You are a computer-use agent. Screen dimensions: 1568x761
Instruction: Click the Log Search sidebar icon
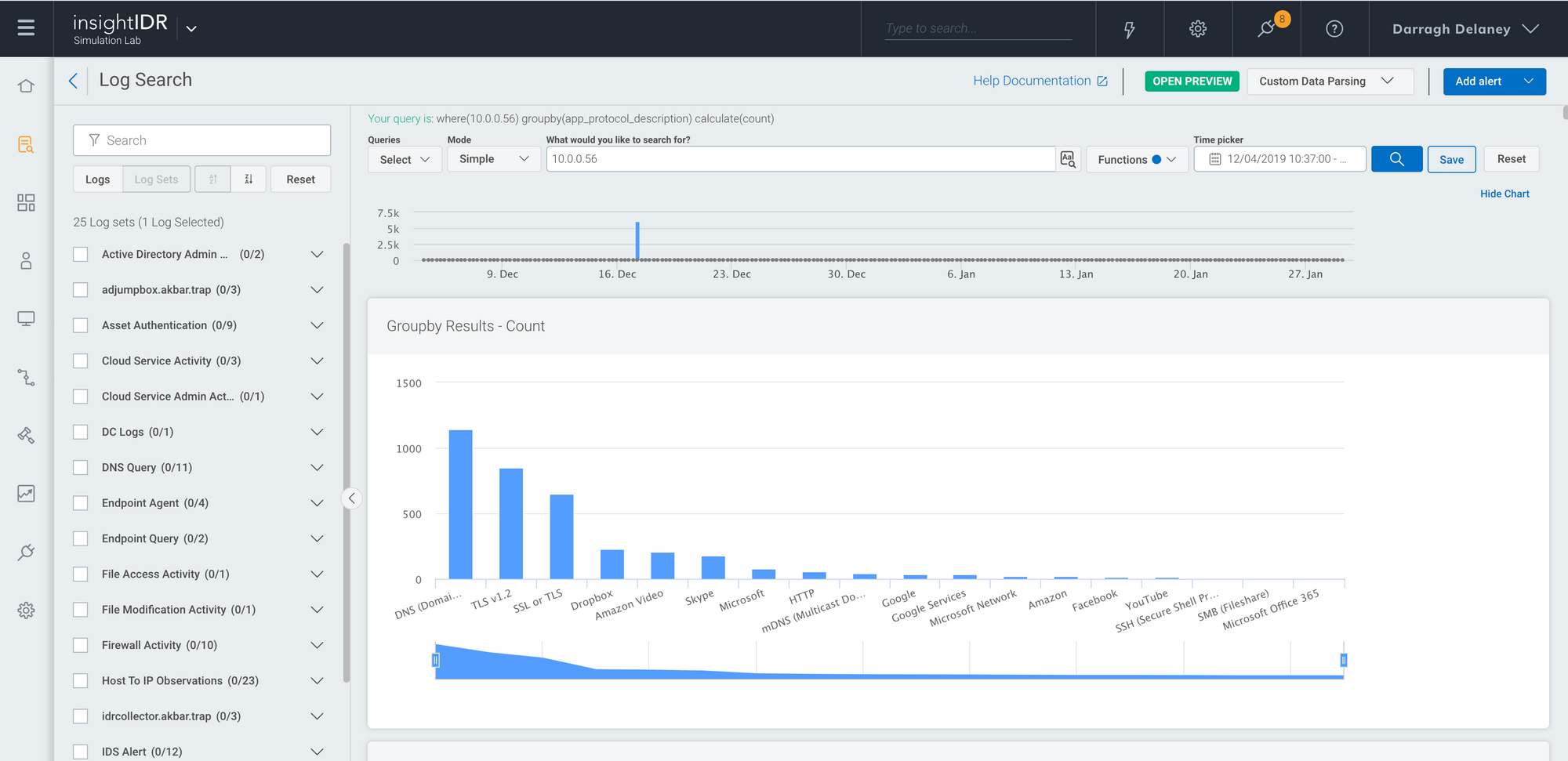[26, 144]
